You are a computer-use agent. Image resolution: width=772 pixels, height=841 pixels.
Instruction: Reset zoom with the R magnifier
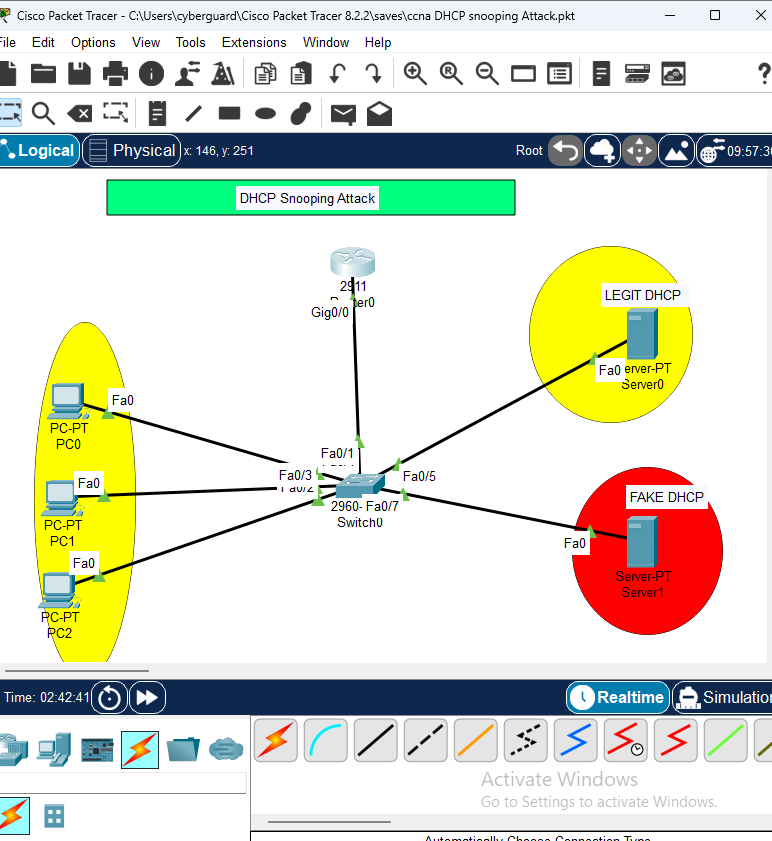[451, 73]
